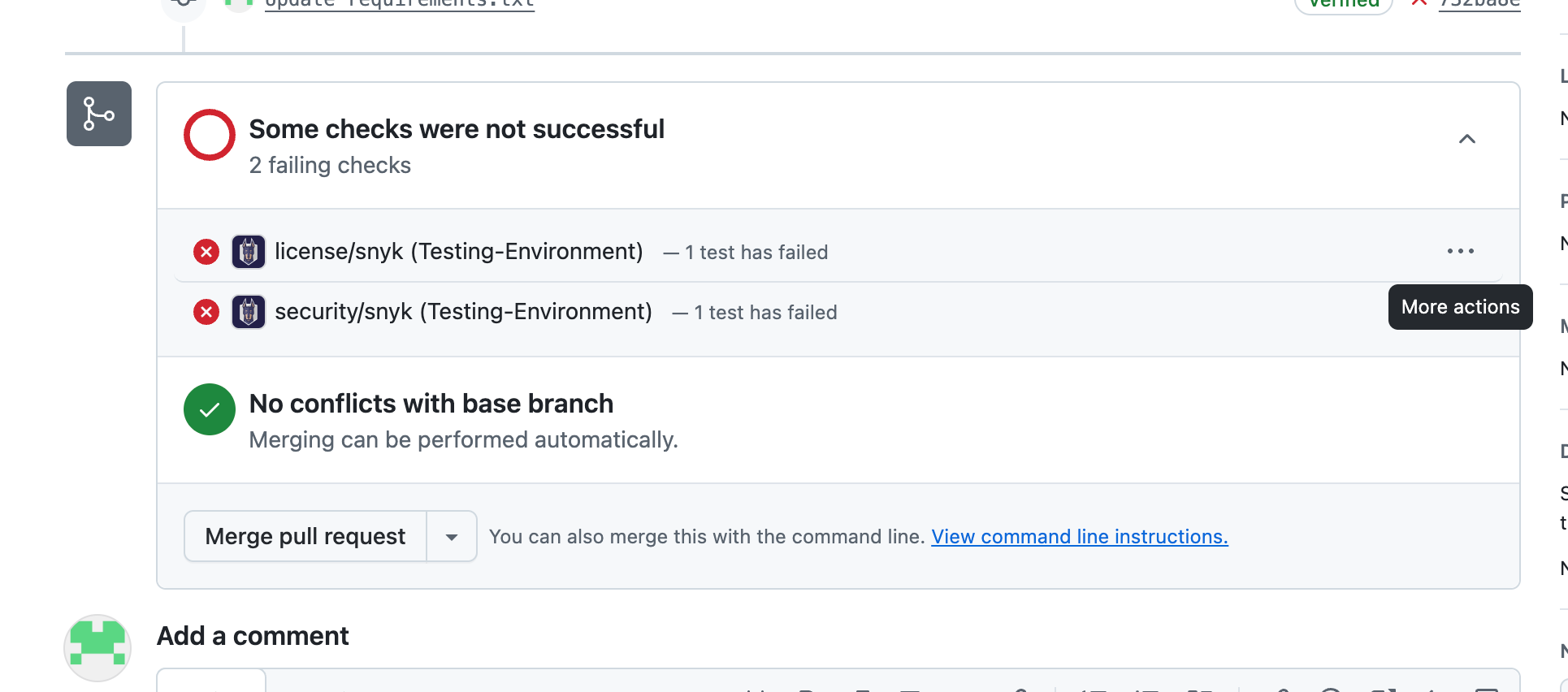1568x692 pixels.
Task: Click the Snyk avatar on security/snyk row
Action: click(x=249, y=312)
